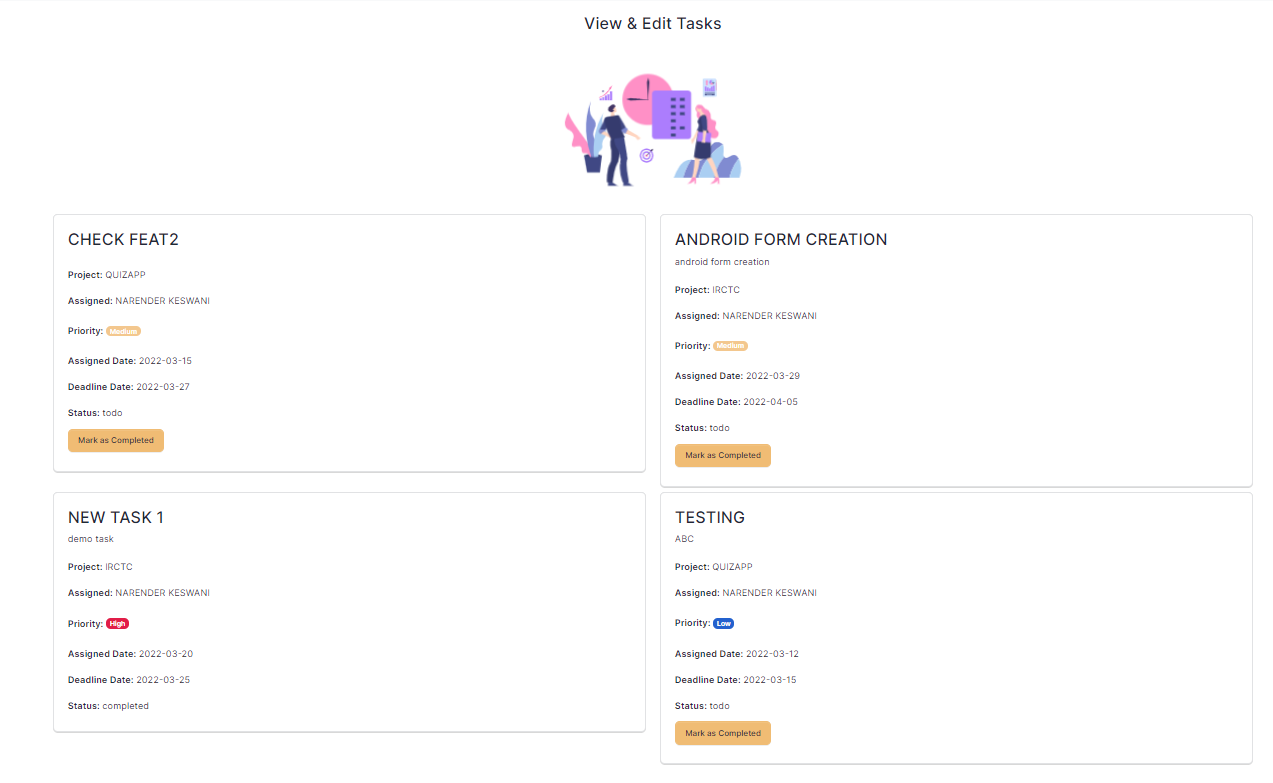This screenshot has height=783, width=1273.
Task: Click the demo task description text
Action: 91,539
